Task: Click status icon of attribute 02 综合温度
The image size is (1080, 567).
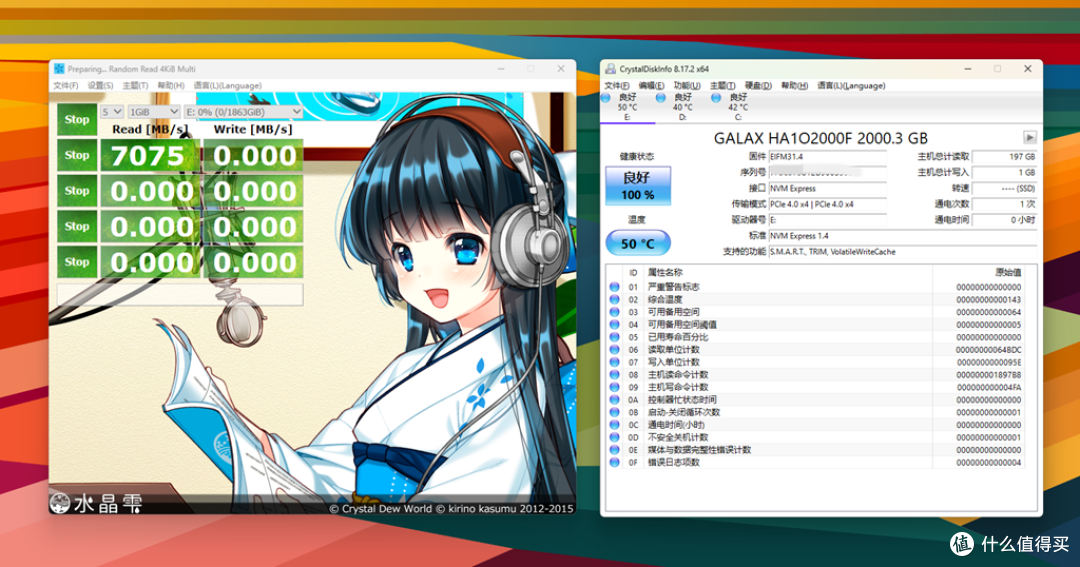Action: pyautogui.click(x=614, y=299)
